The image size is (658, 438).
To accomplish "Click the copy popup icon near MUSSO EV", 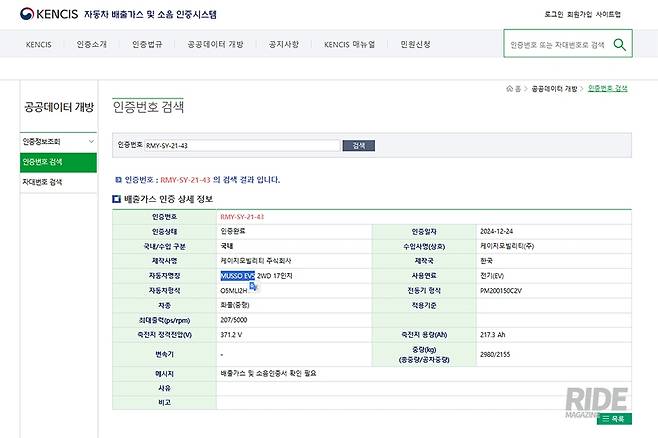I will 253,285.
